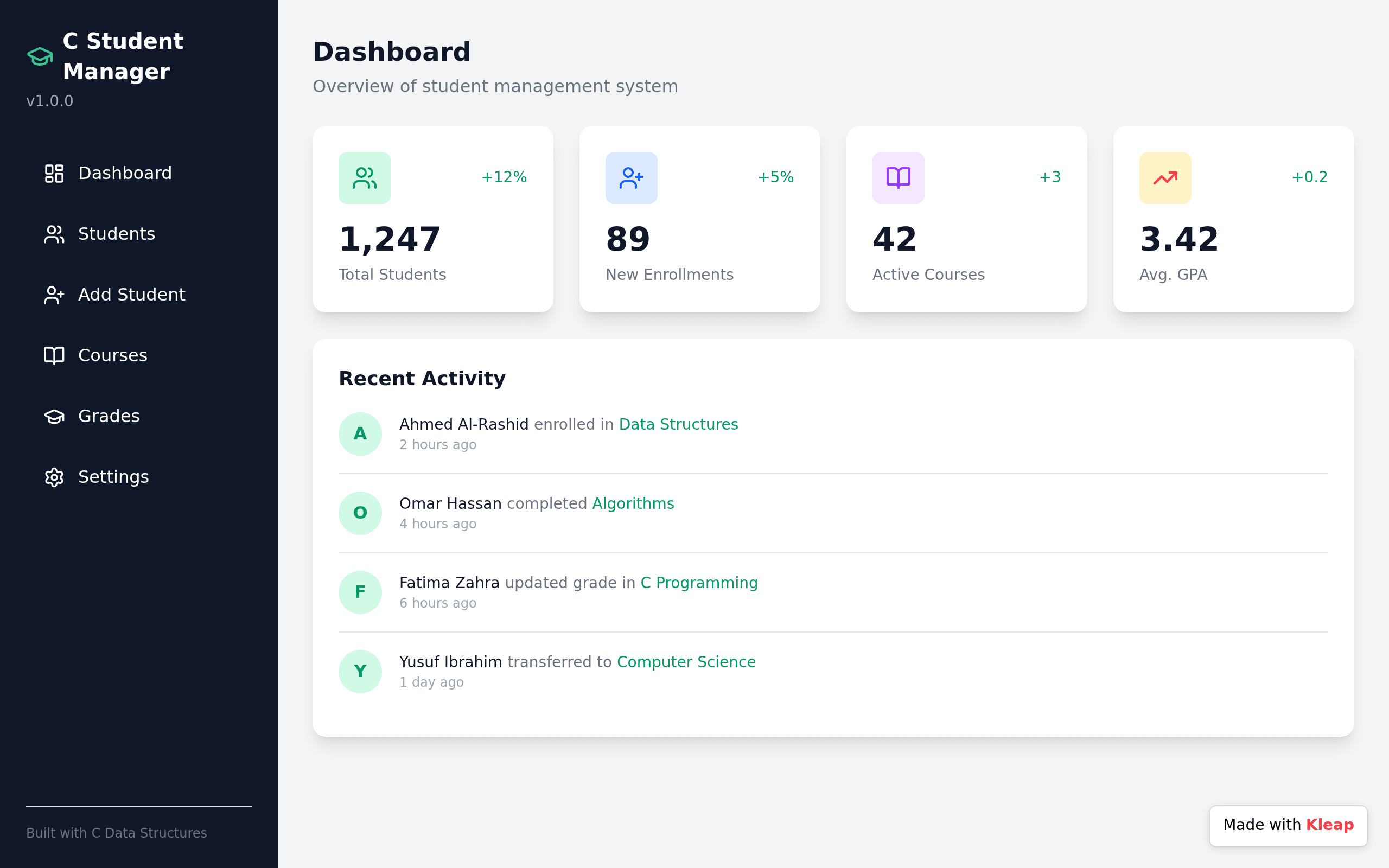The image size is (1389, 868).
Task: Click the yellow Avg. GPA trend icon
Action: coord(1165,178)
